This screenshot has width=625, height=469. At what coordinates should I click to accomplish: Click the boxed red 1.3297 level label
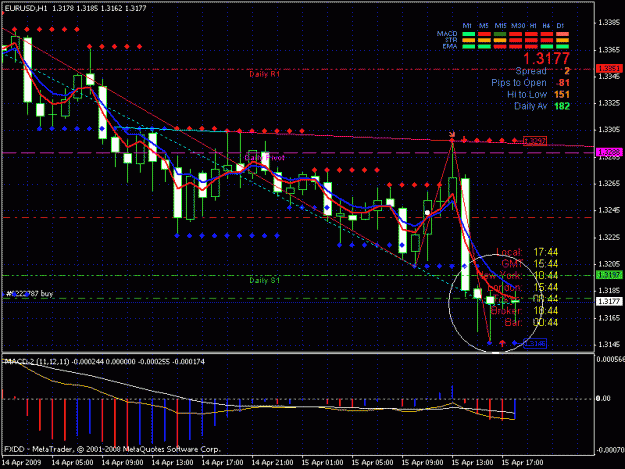pos(535,141)
